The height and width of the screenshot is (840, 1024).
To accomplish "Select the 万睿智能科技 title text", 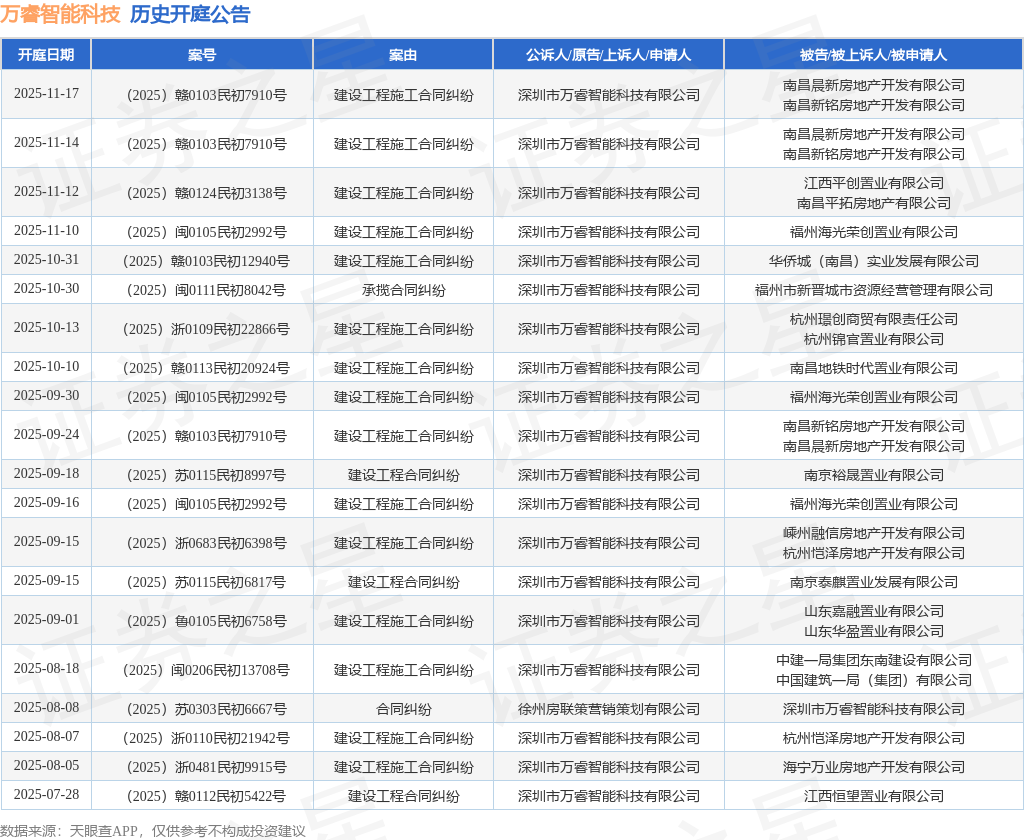I will [60, 14].
